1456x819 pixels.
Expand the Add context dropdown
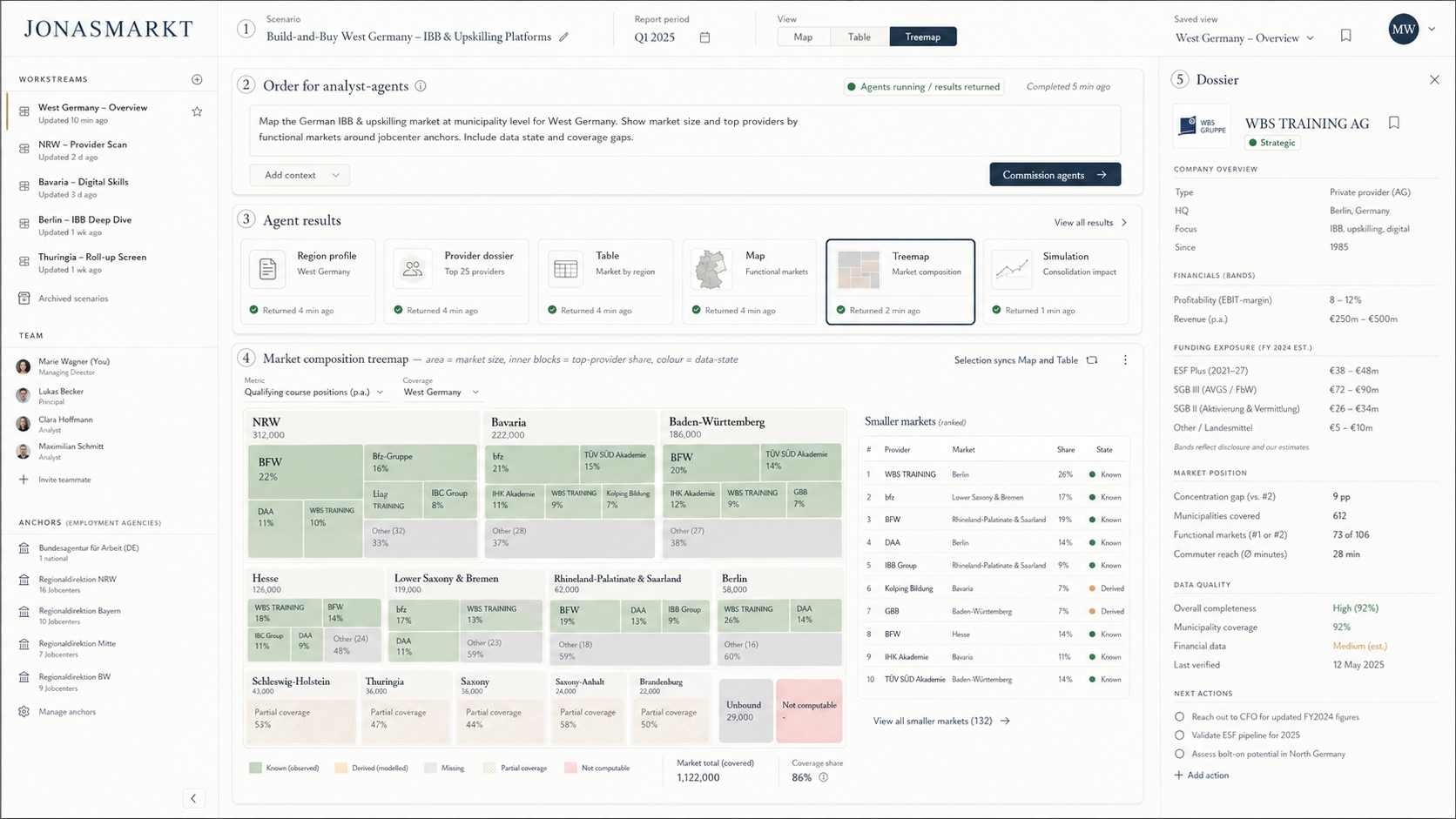[300, 175]
